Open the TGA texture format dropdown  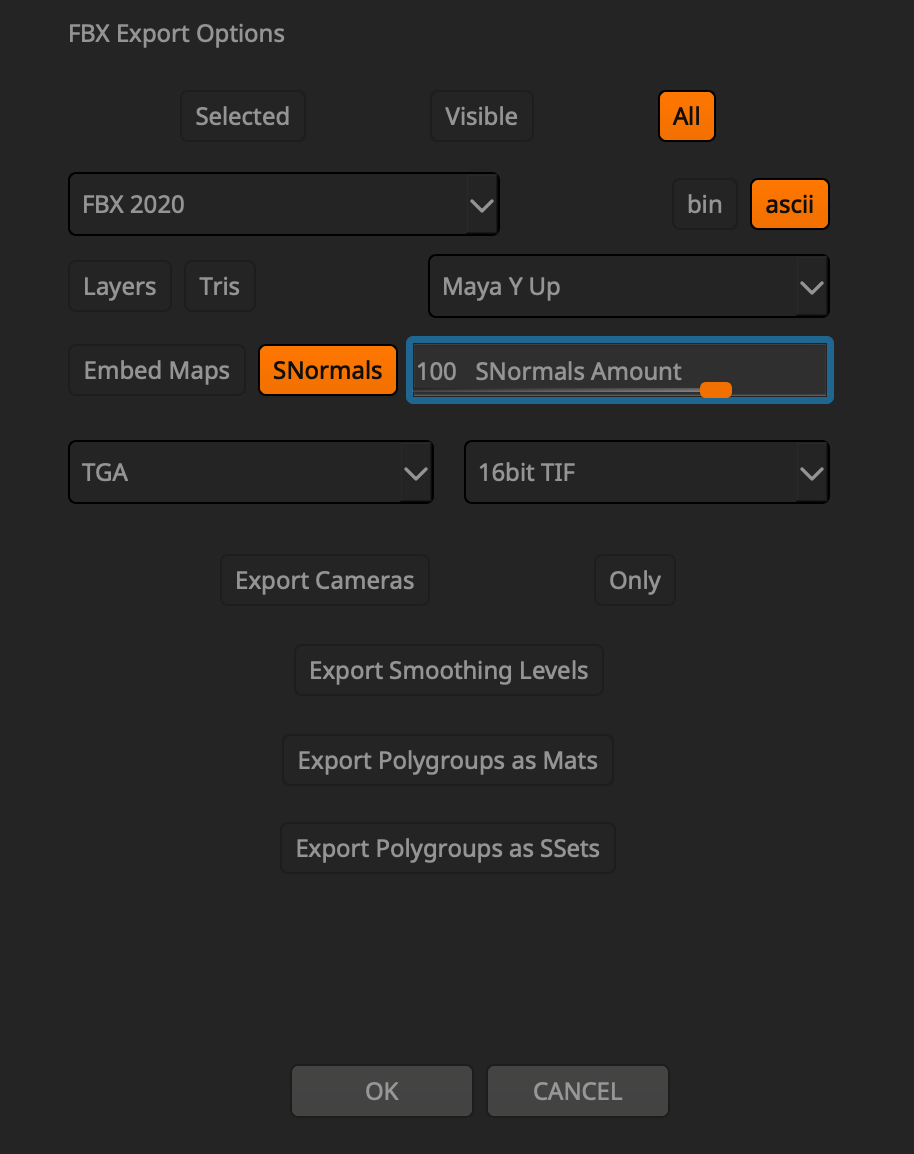(x=250, y=473)
